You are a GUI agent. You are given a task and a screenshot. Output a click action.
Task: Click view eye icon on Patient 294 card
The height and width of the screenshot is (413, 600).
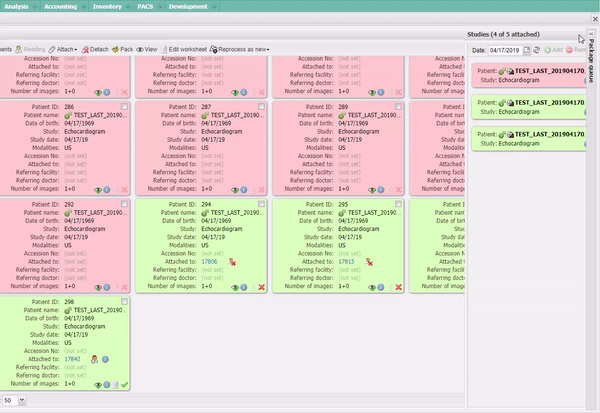coord(235,287)
